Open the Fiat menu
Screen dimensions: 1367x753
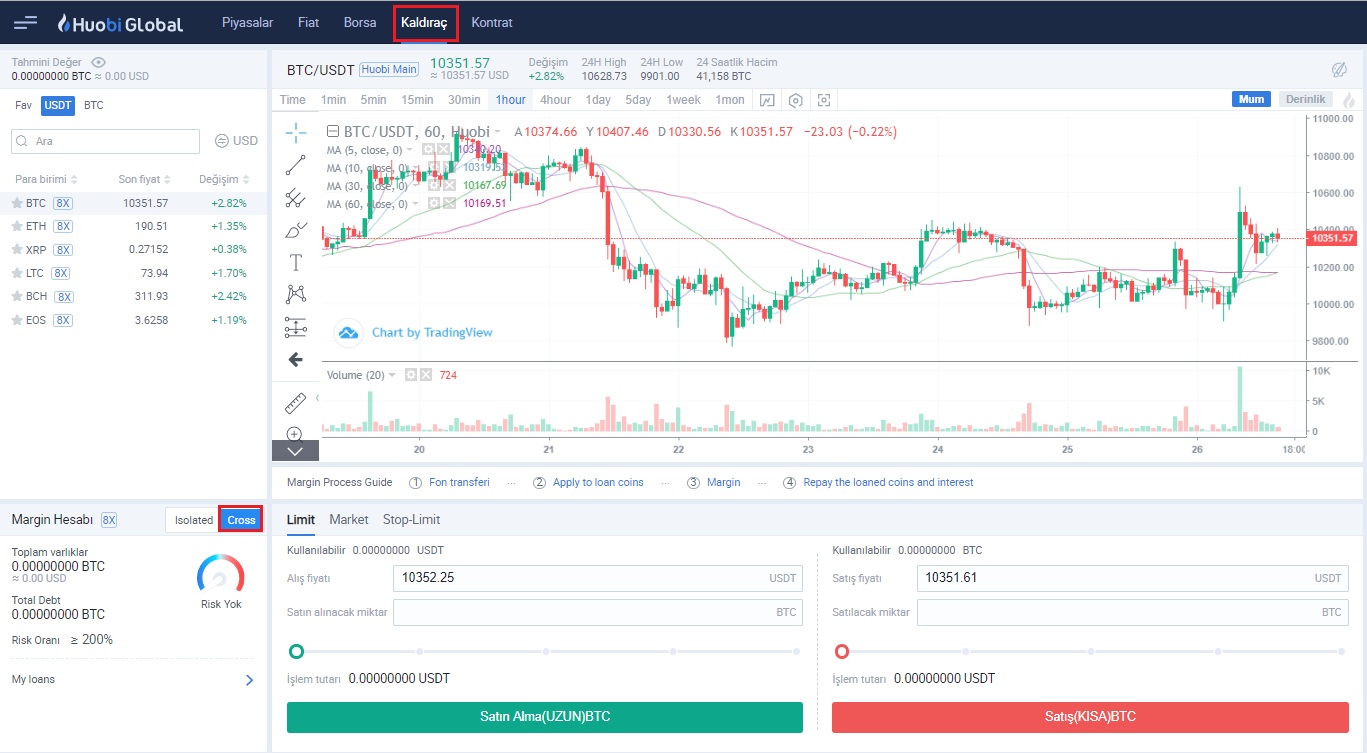click(x=309, y=22)
